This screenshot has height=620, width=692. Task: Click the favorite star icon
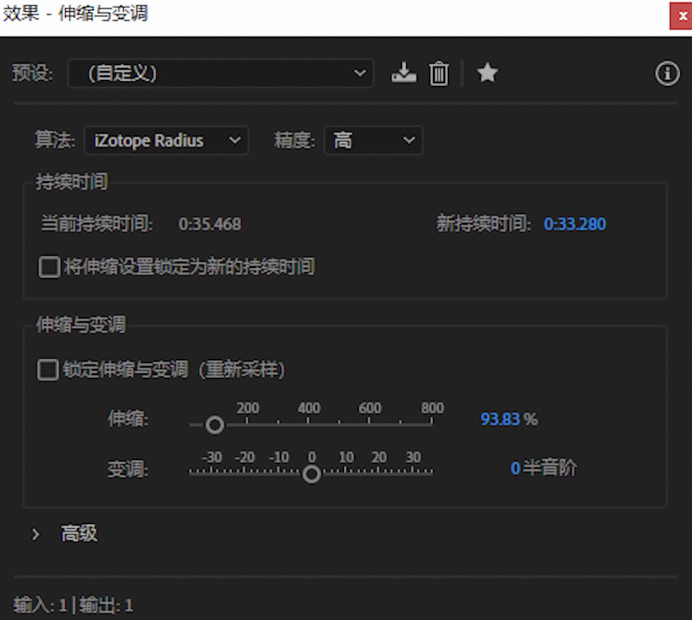pyautogui.click(x=487, y=73)
